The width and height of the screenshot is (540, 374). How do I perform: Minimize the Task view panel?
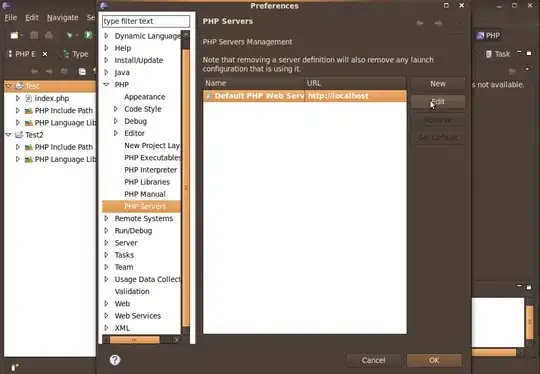tap(519, 52)
